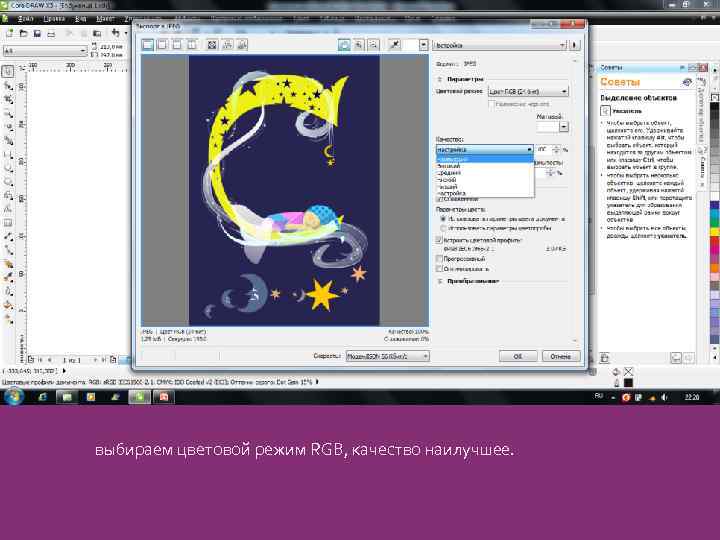Image resolution: width=720 pixels, height=540 pixels.
Task: Activate the pan hand tool in export dialog
Action: 344,45
